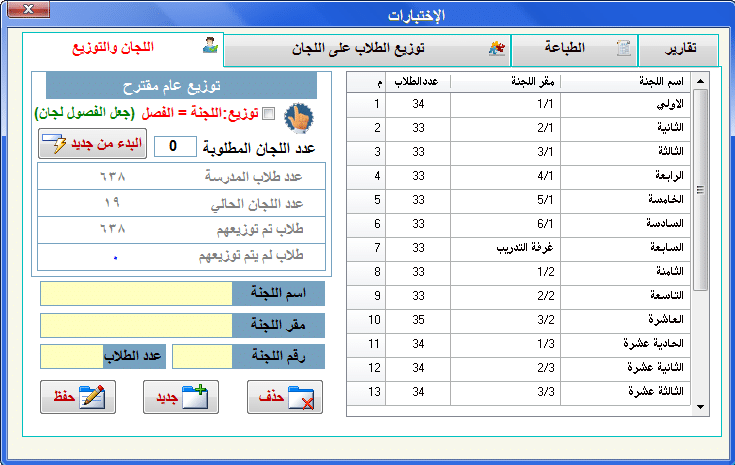Click the user icon on اللجان والتوزيع tab
735x465 pixels.
click(210, 45)
